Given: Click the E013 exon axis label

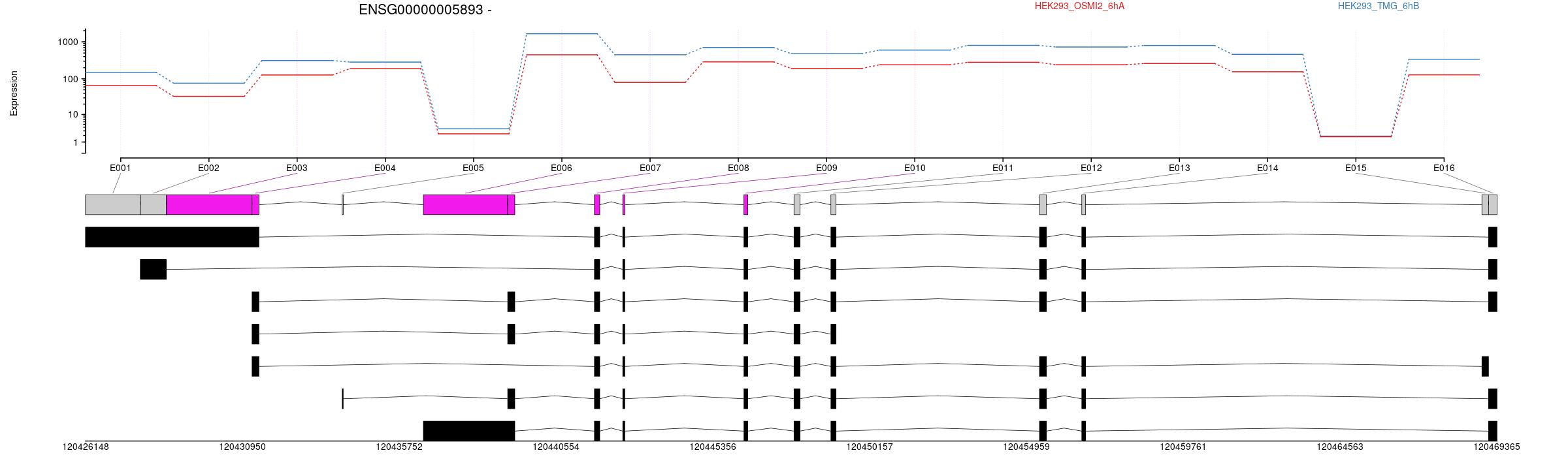Looking at the screenshot, I should click(1179, 168).
